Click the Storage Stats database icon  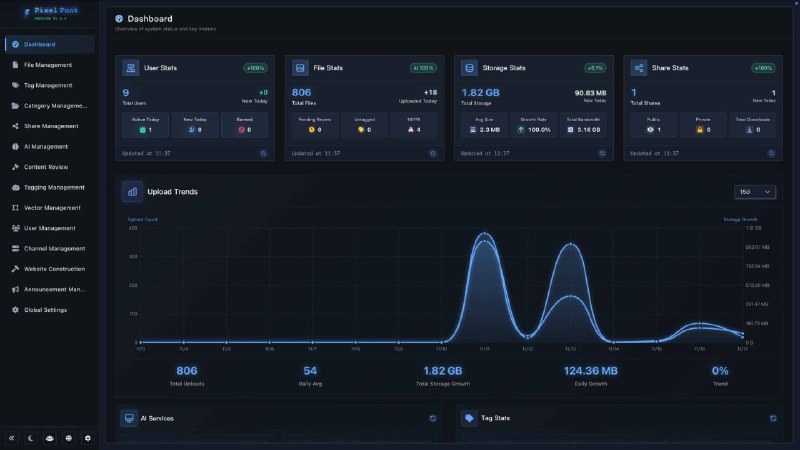tap(470, 68)
